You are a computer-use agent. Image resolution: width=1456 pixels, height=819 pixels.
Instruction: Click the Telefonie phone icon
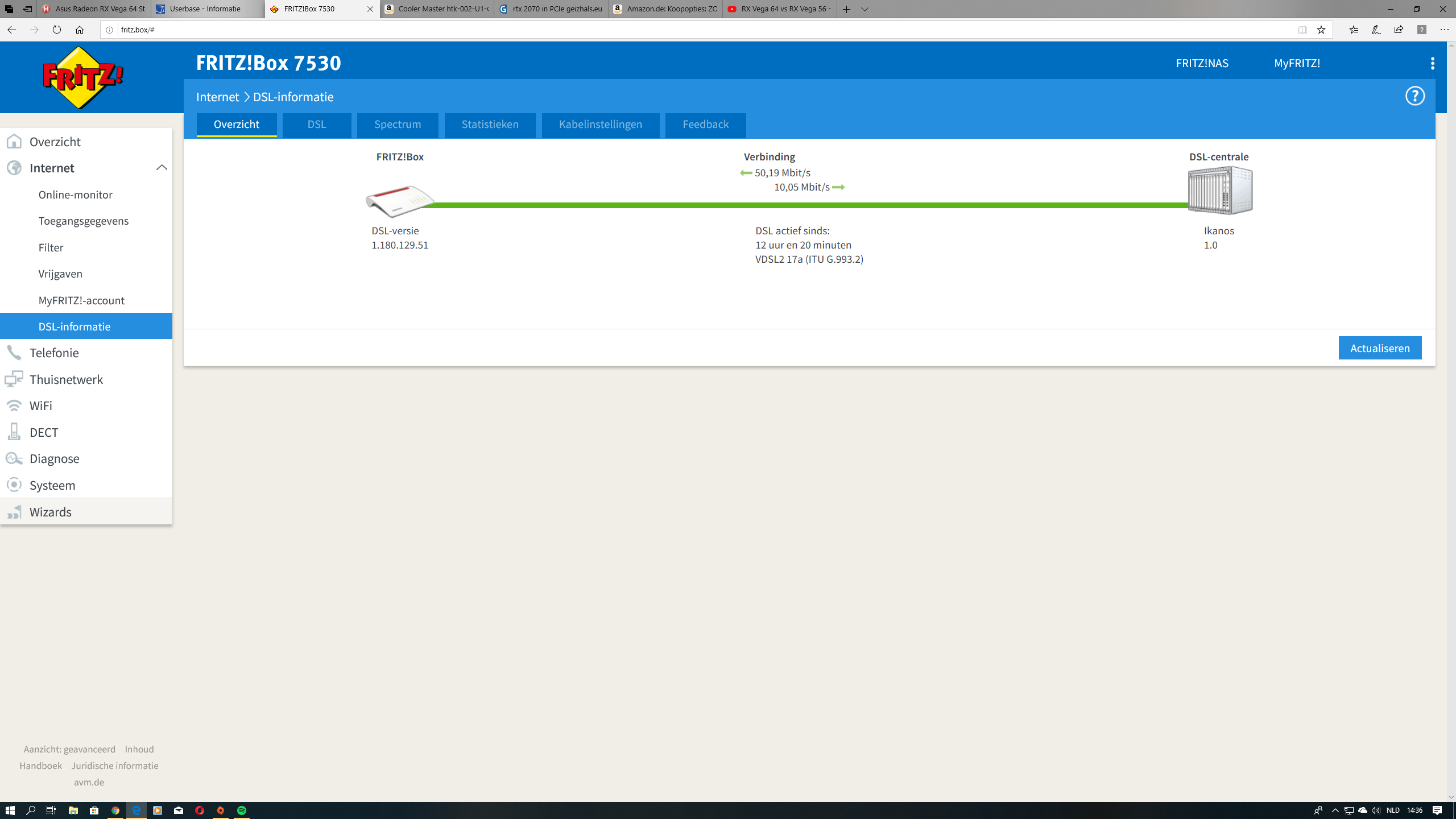[x=14, y=353]
